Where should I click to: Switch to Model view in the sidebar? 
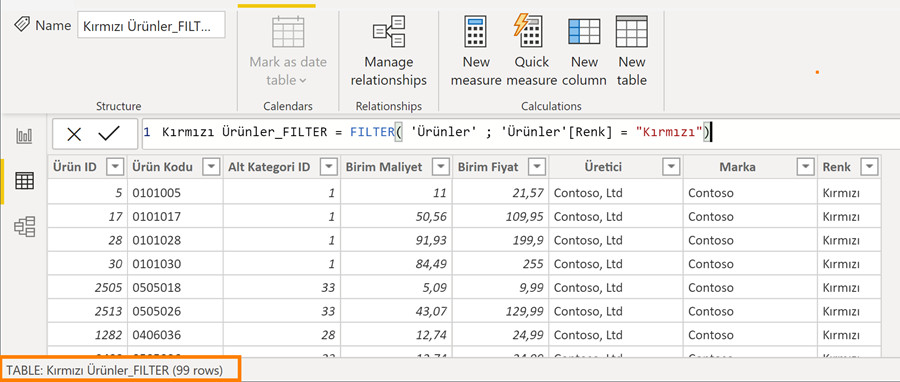tap(25, 227)
